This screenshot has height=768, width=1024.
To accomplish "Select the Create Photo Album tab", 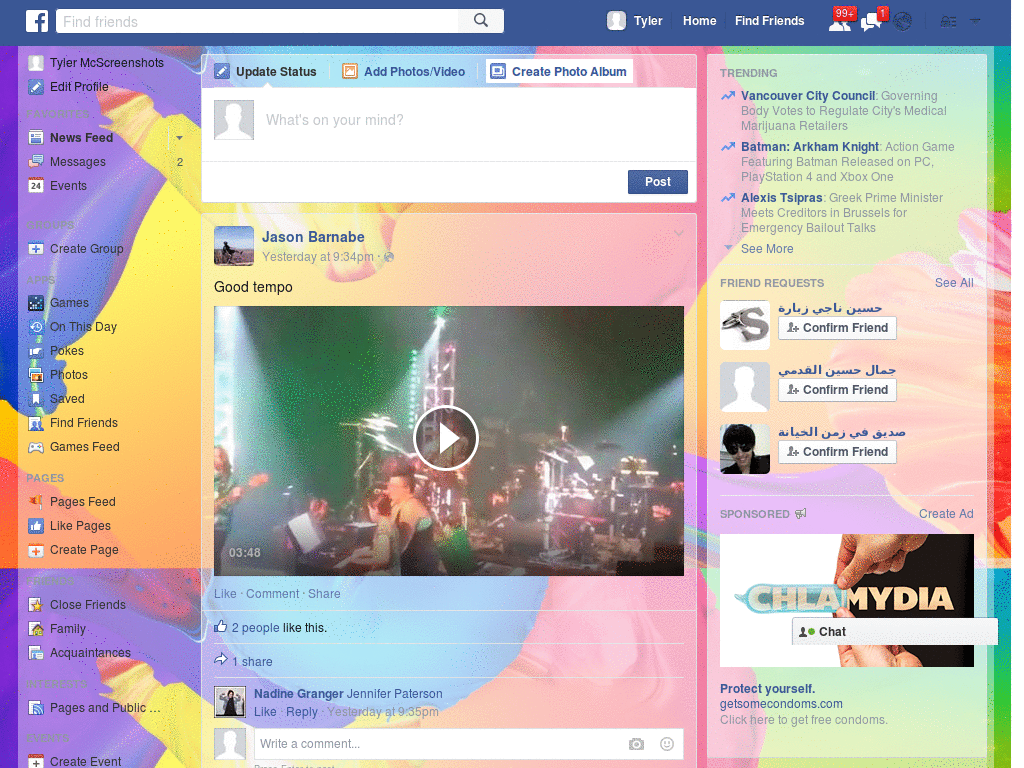I will pos(559,71).
